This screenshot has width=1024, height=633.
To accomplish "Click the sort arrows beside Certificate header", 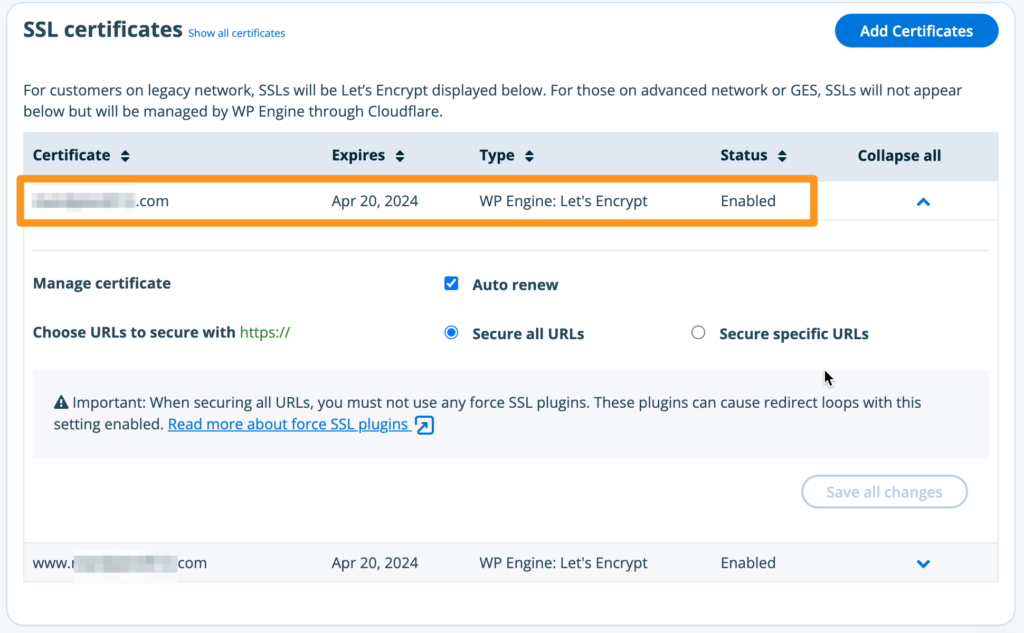I will [125, 156].
